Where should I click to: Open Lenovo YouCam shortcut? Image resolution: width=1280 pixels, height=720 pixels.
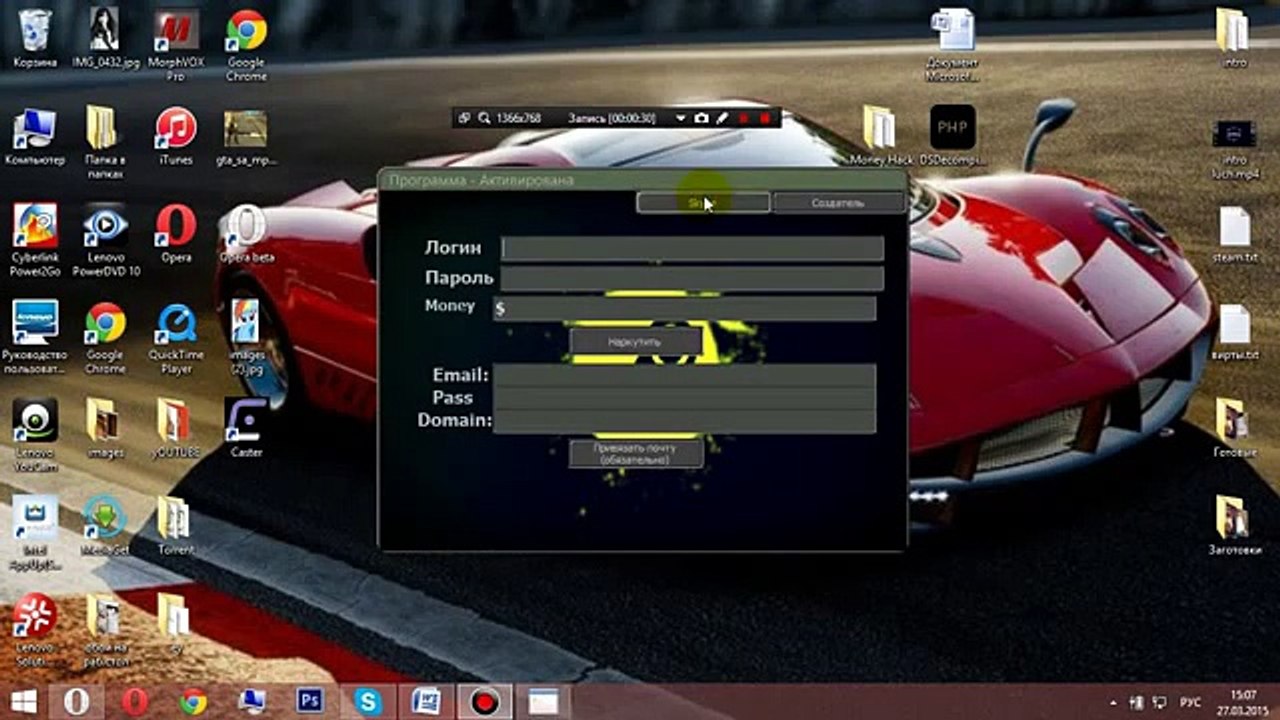pos(35,435)
